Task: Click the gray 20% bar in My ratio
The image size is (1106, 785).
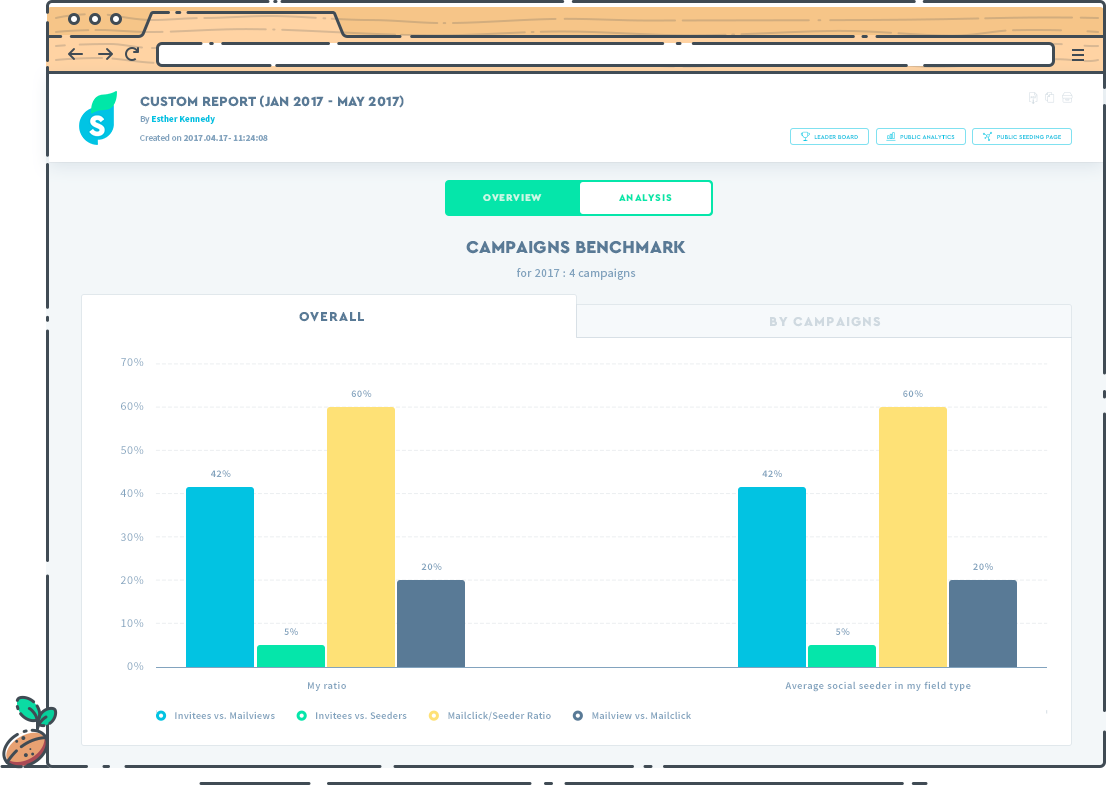Action: (x=431, y=623)
